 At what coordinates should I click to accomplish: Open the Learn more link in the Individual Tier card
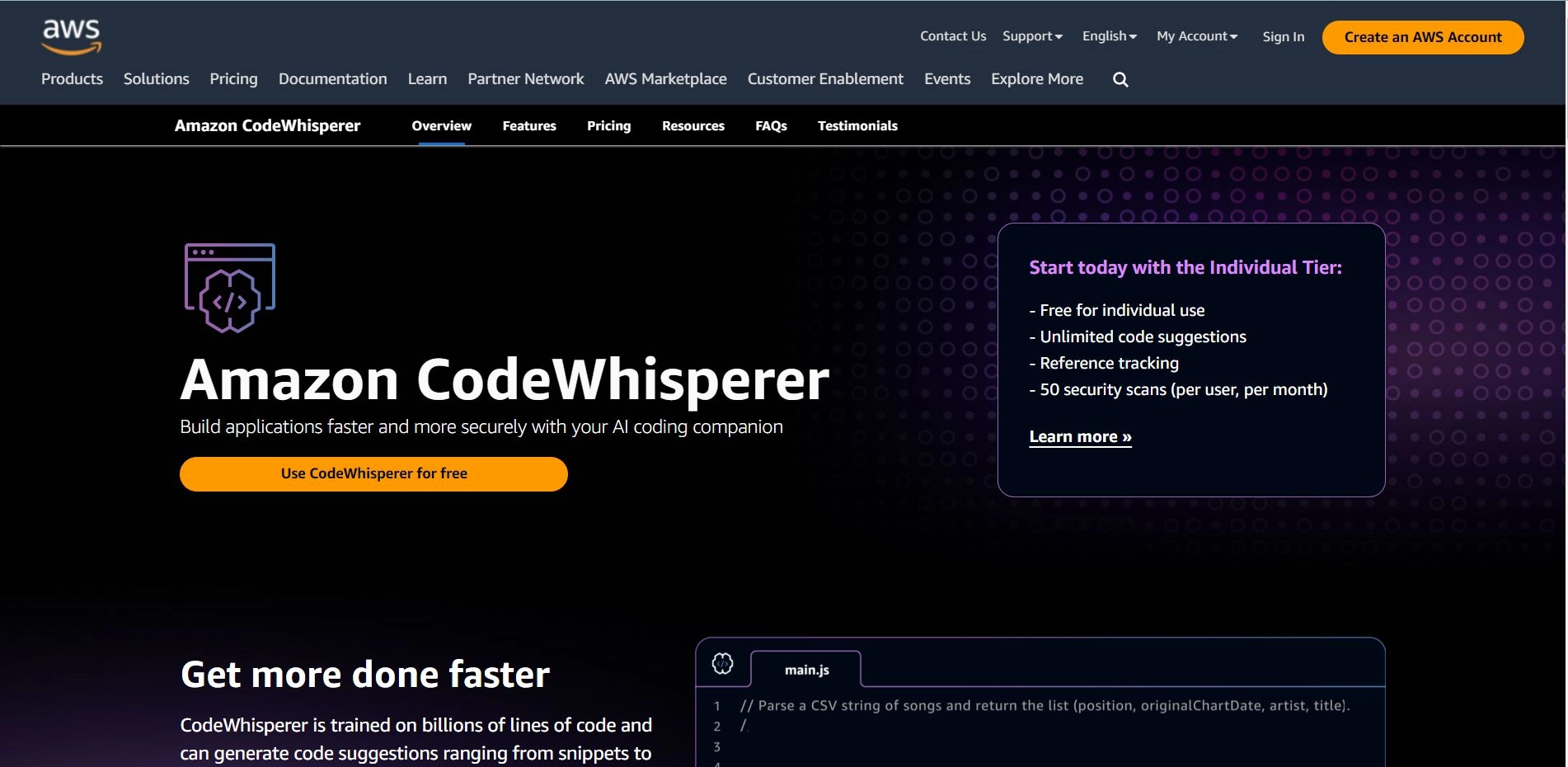pos(1080,436)
